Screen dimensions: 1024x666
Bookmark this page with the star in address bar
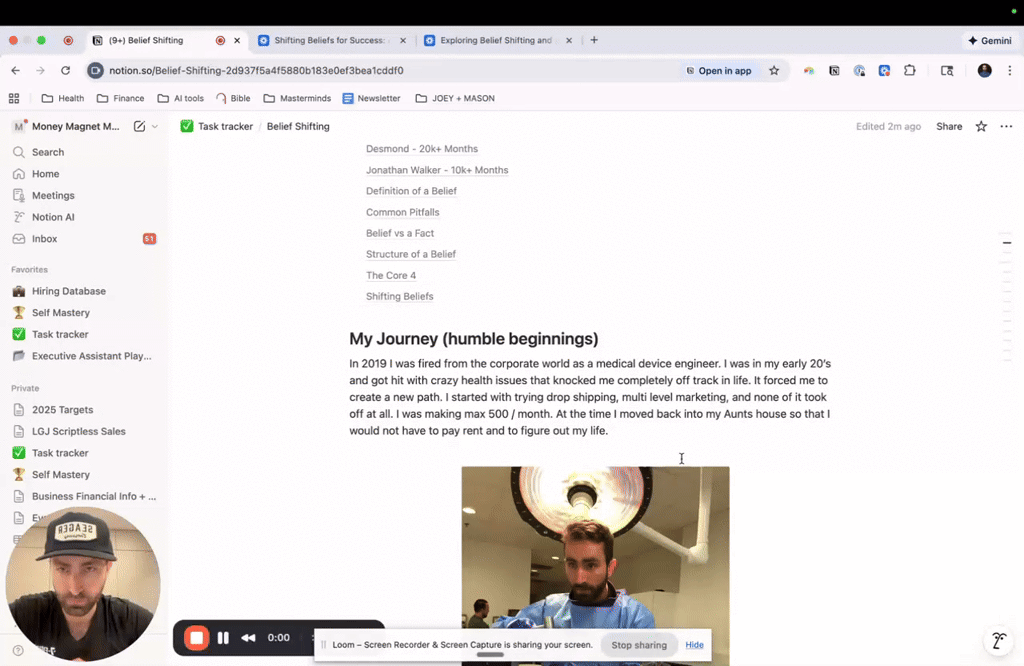(774, 71)
